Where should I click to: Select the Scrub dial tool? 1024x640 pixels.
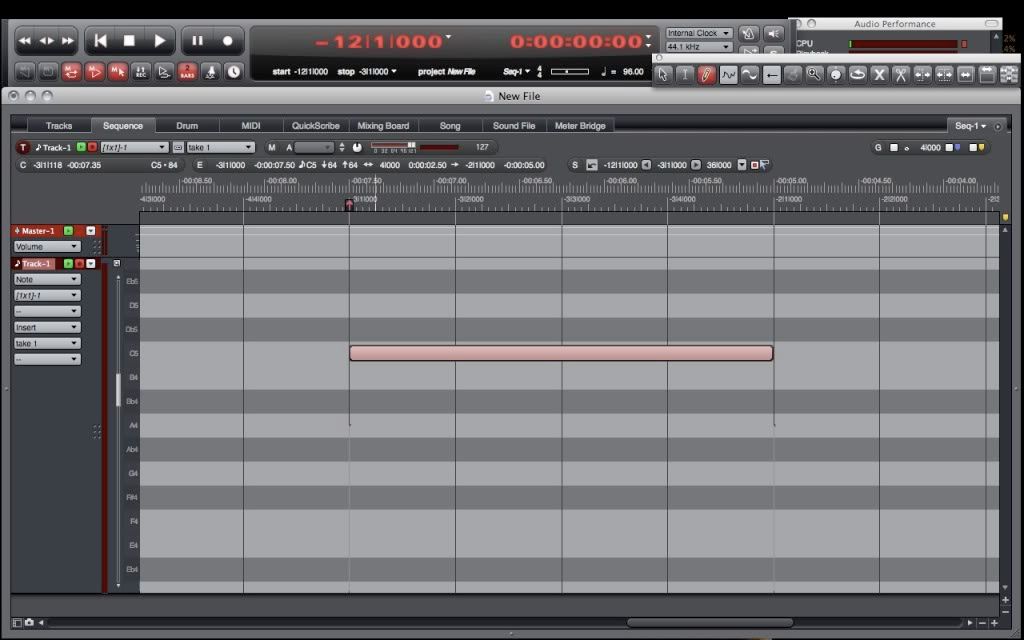[836, 75]
